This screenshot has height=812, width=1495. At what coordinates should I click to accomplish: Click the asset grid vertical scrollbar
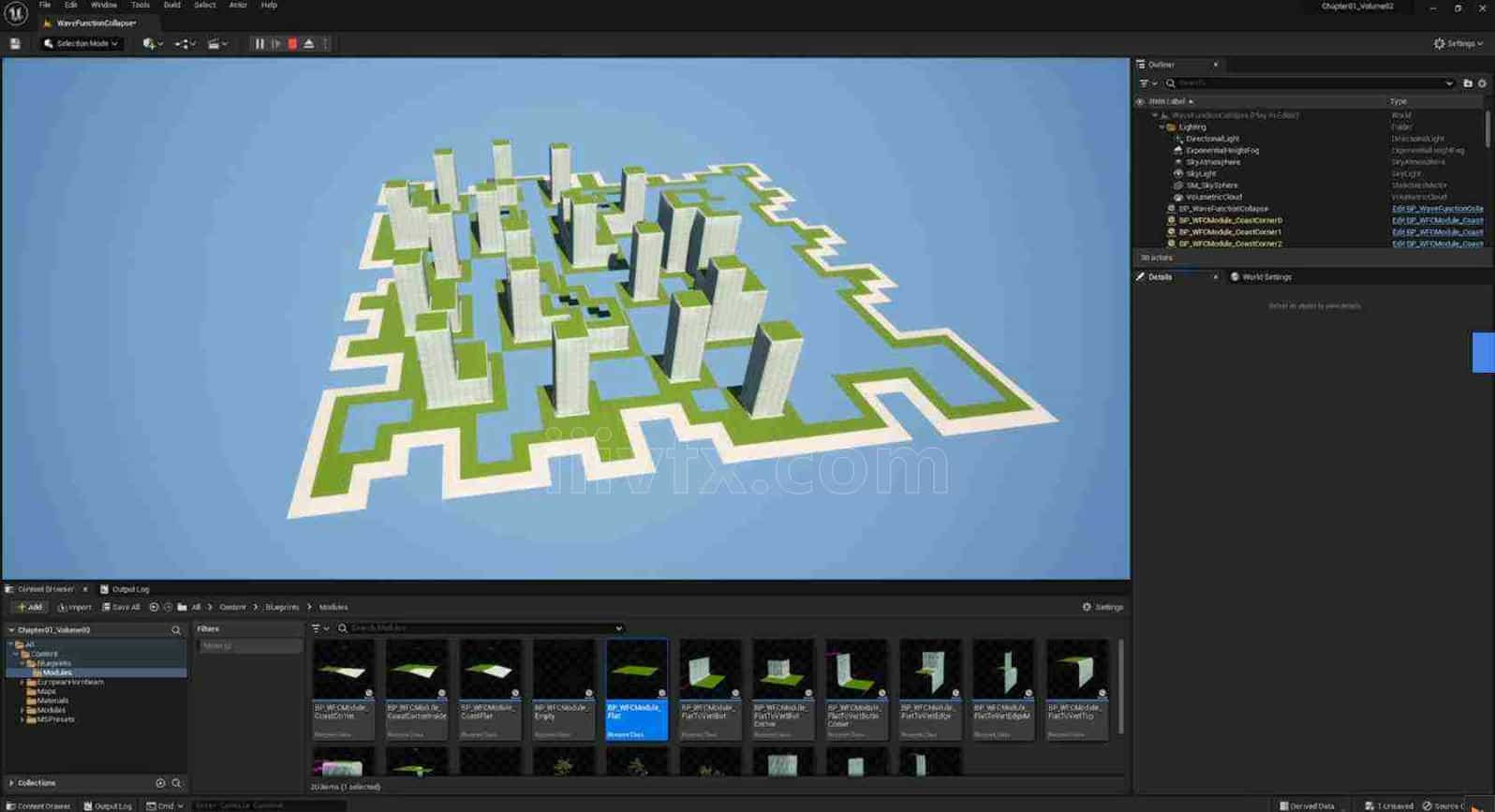point(1120,687)
